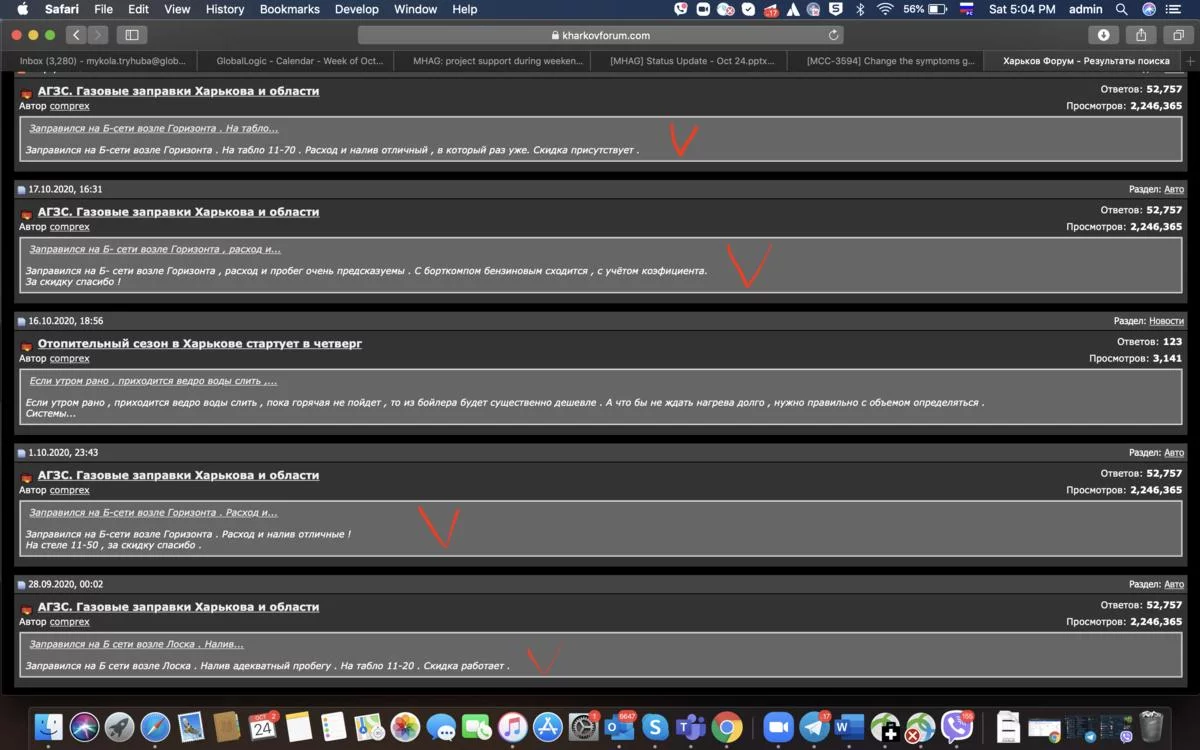Viewport: 1200px width, 750px height.
Task: Open Wi-Fi status in the menu bar
Action: pyautogui.click(x=885, y=9)
